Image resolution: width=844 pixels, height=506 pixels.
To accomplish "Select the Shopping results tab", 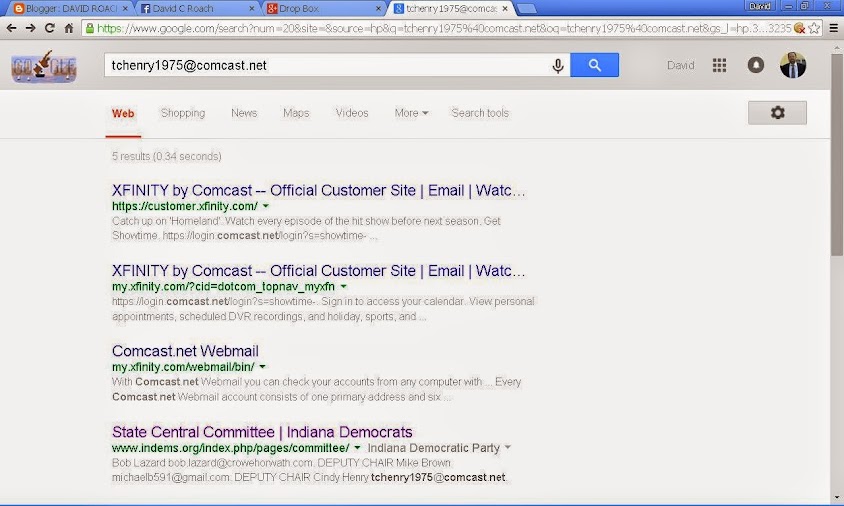I will (183, 113).
